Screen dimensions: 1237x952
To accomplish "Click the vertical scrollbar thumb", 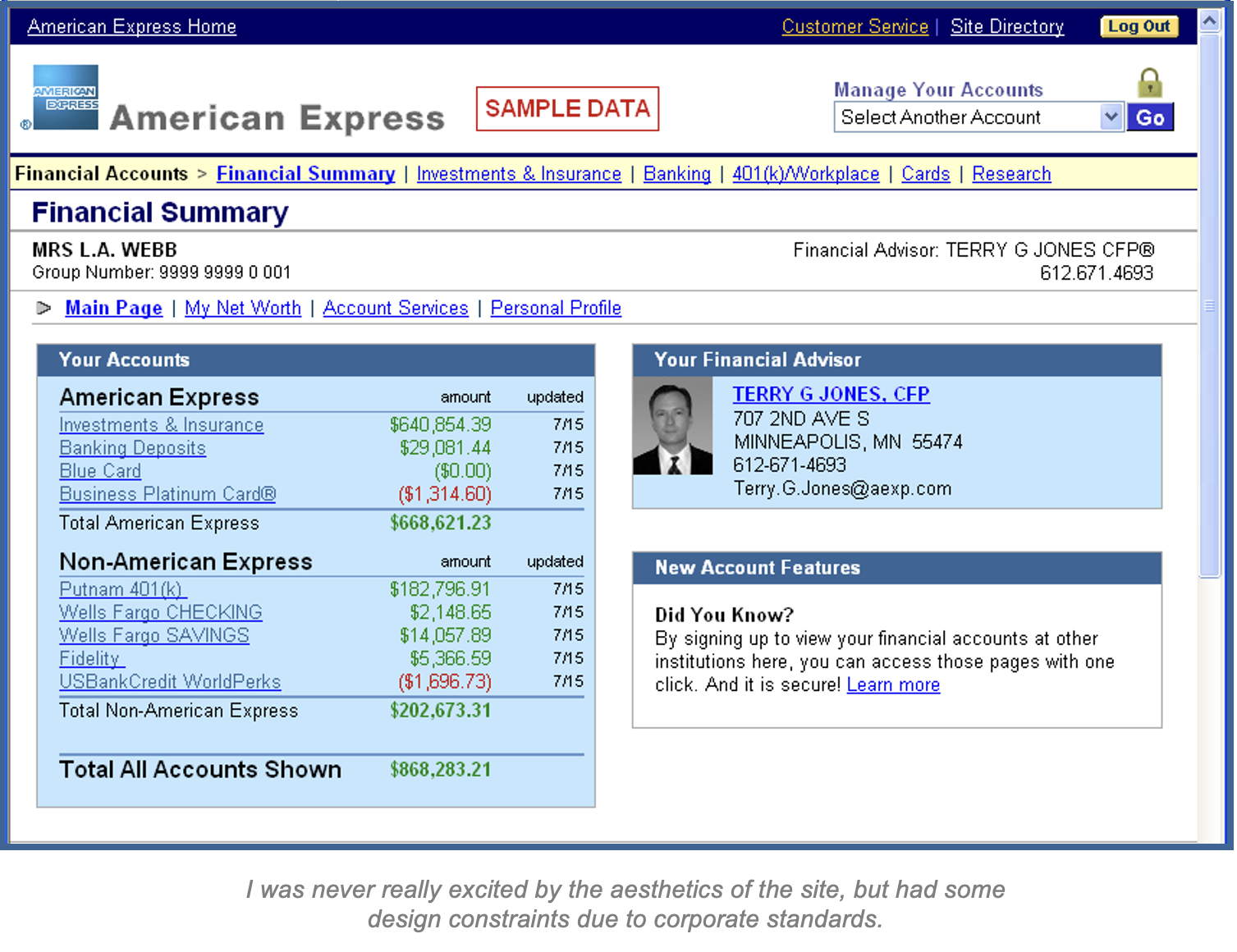I will [x=1209, y=305].
